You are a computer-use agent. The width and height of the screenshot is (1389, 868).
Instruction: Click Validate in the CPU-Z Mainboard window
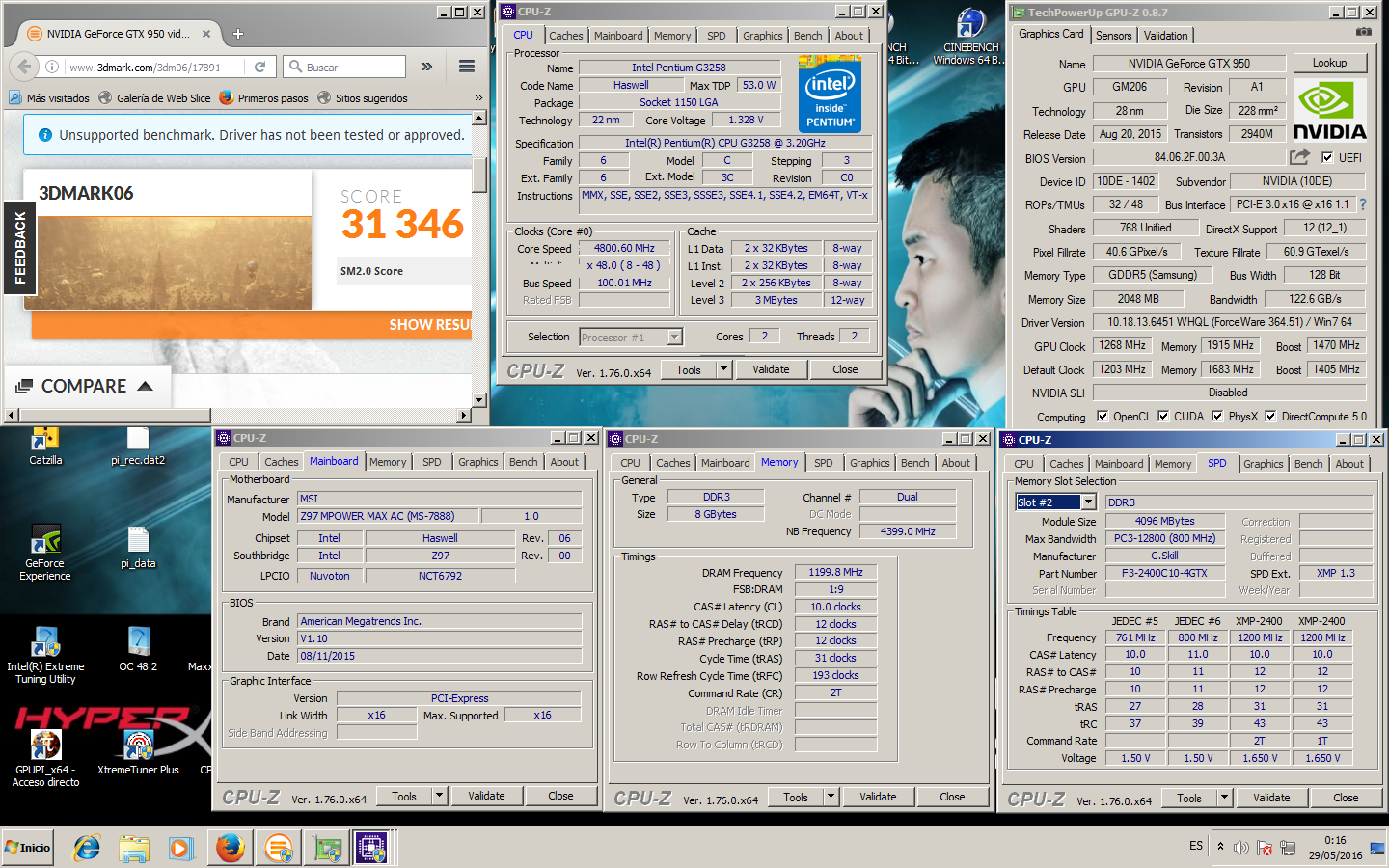pyautogui.click(x=486, y=796)
